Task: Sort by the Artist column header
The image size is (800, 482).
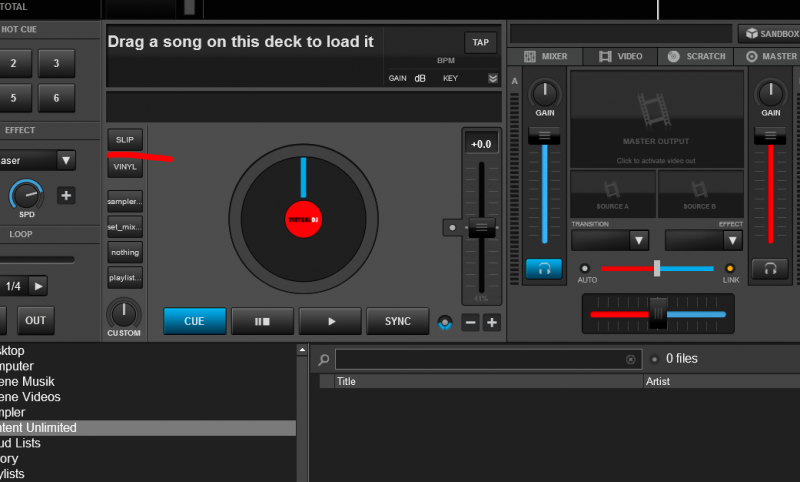Action: [721, 382]
